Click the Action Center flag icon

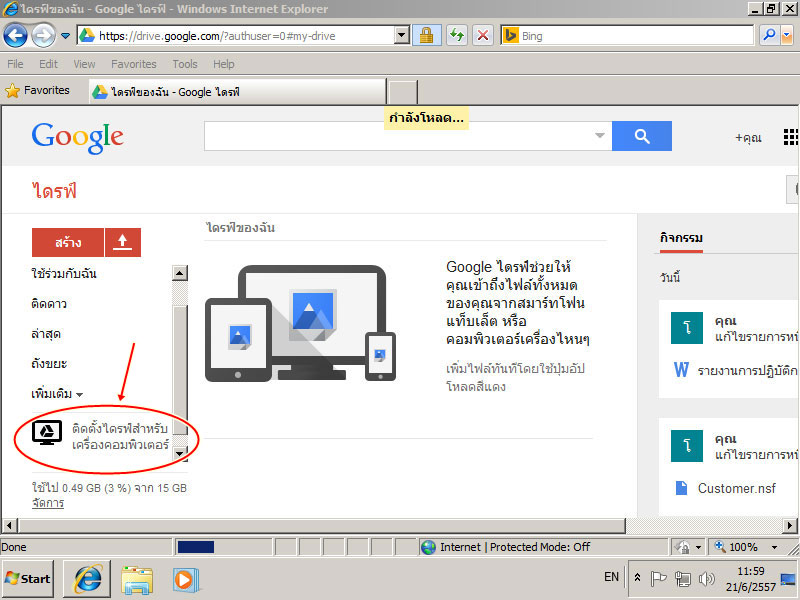(658, 579)
